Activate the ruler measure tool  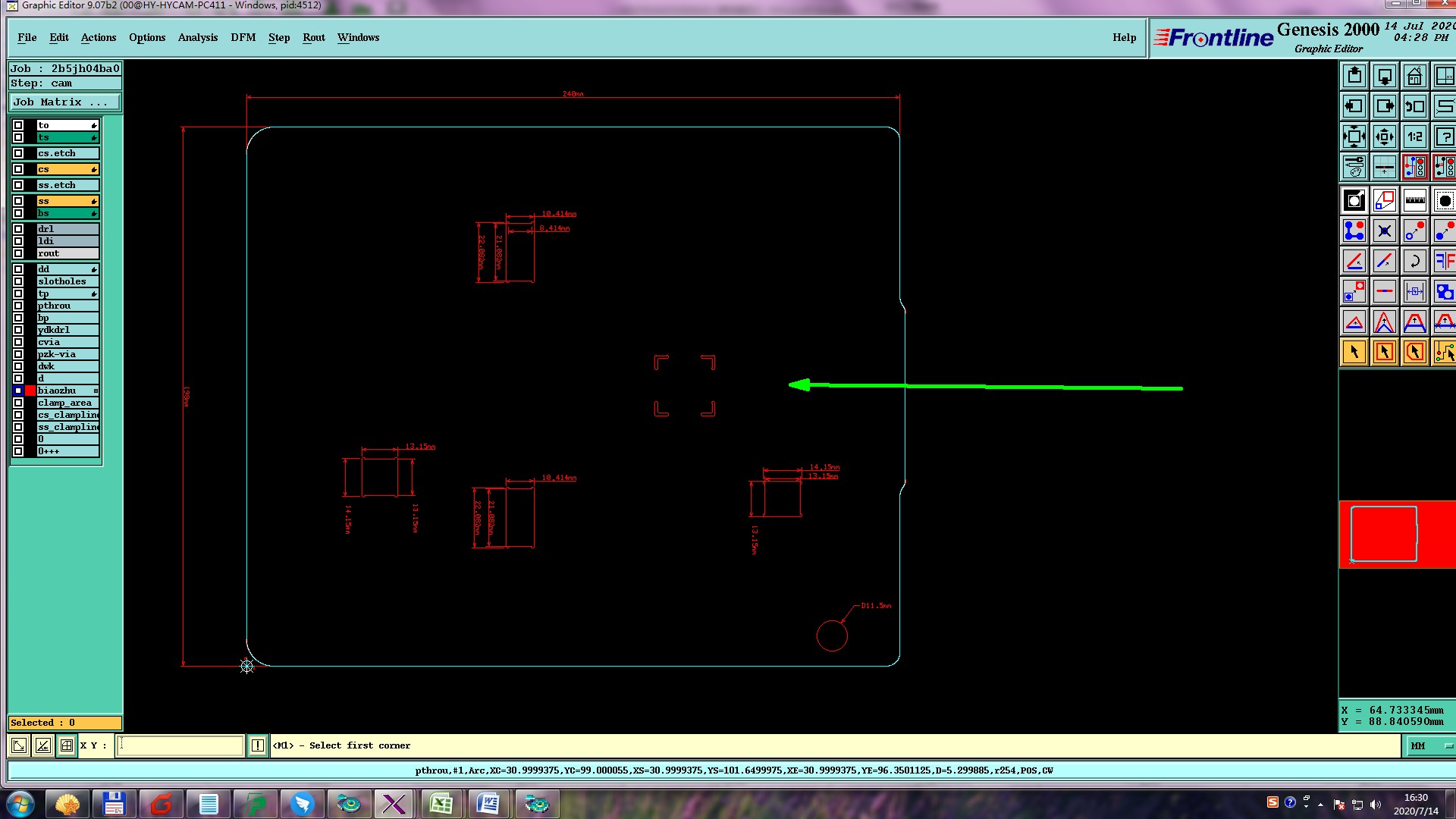(1414, 201)
